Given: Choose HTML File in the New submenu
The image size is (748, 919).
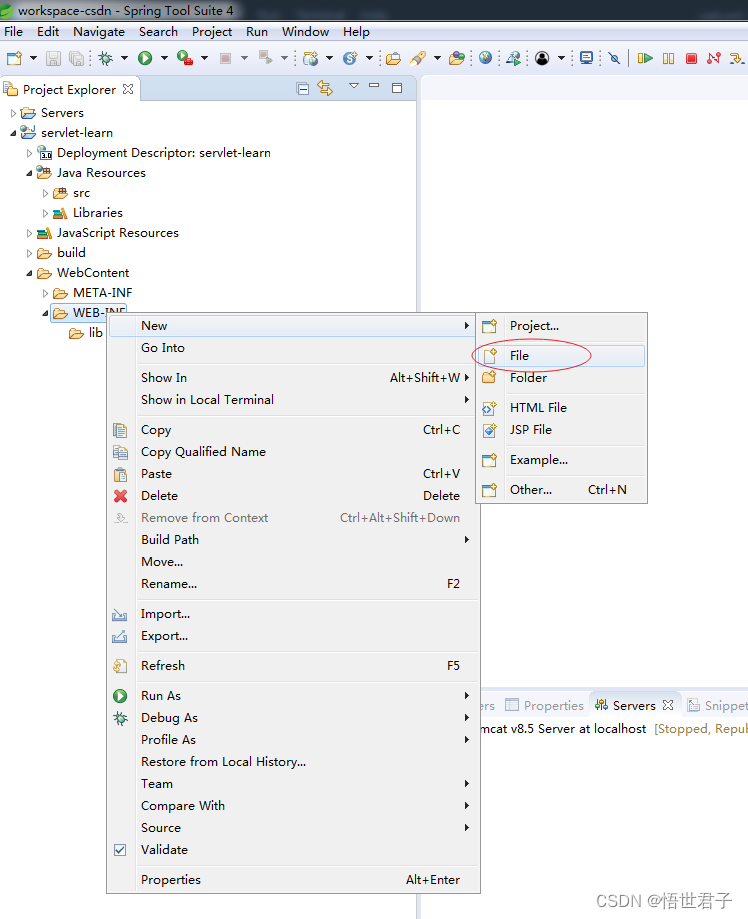Looking at the screenshot, I should (561, 407).
